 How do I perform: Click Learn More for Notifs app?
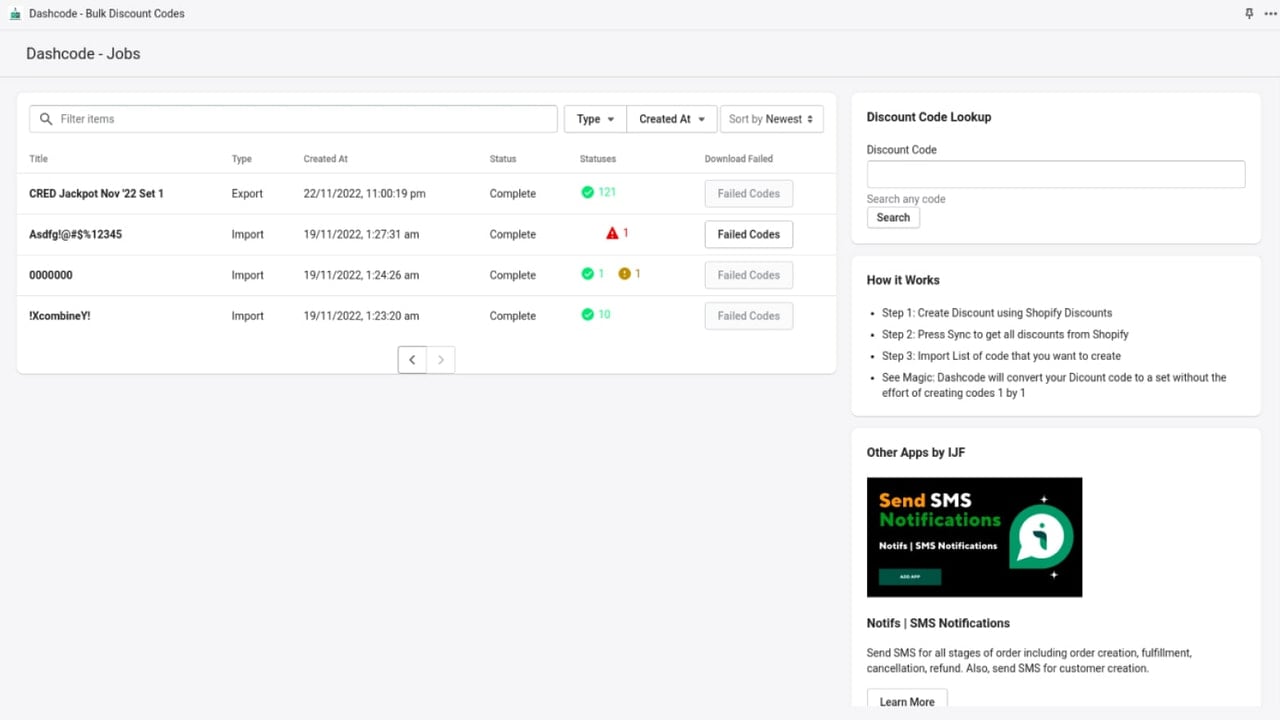click(x=907, y=702)
